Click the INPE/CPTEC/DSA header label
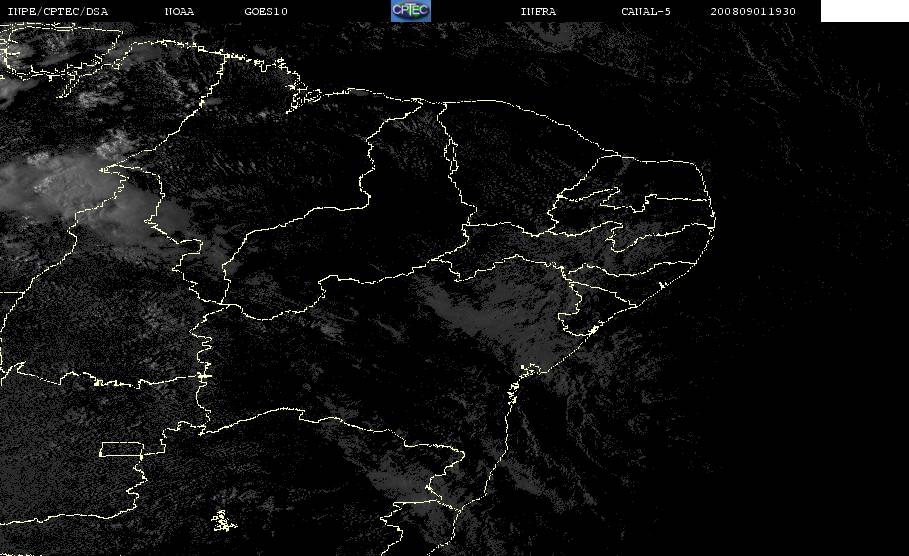This screenshot has height=556, width=909. tap(58, 12)
